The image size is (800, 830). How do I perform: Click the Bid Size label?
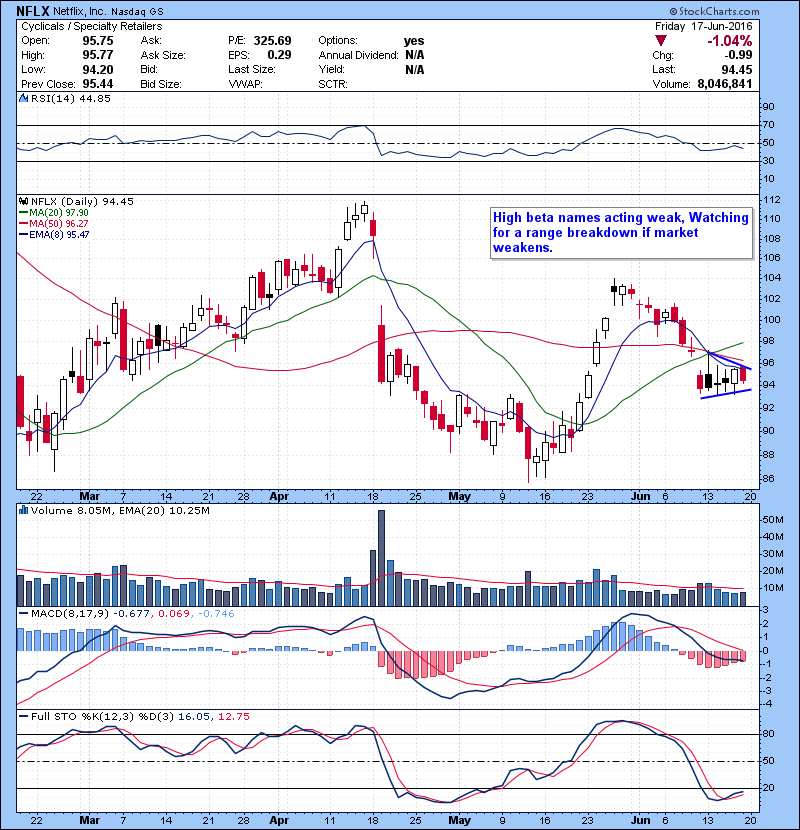click(161, 84)
